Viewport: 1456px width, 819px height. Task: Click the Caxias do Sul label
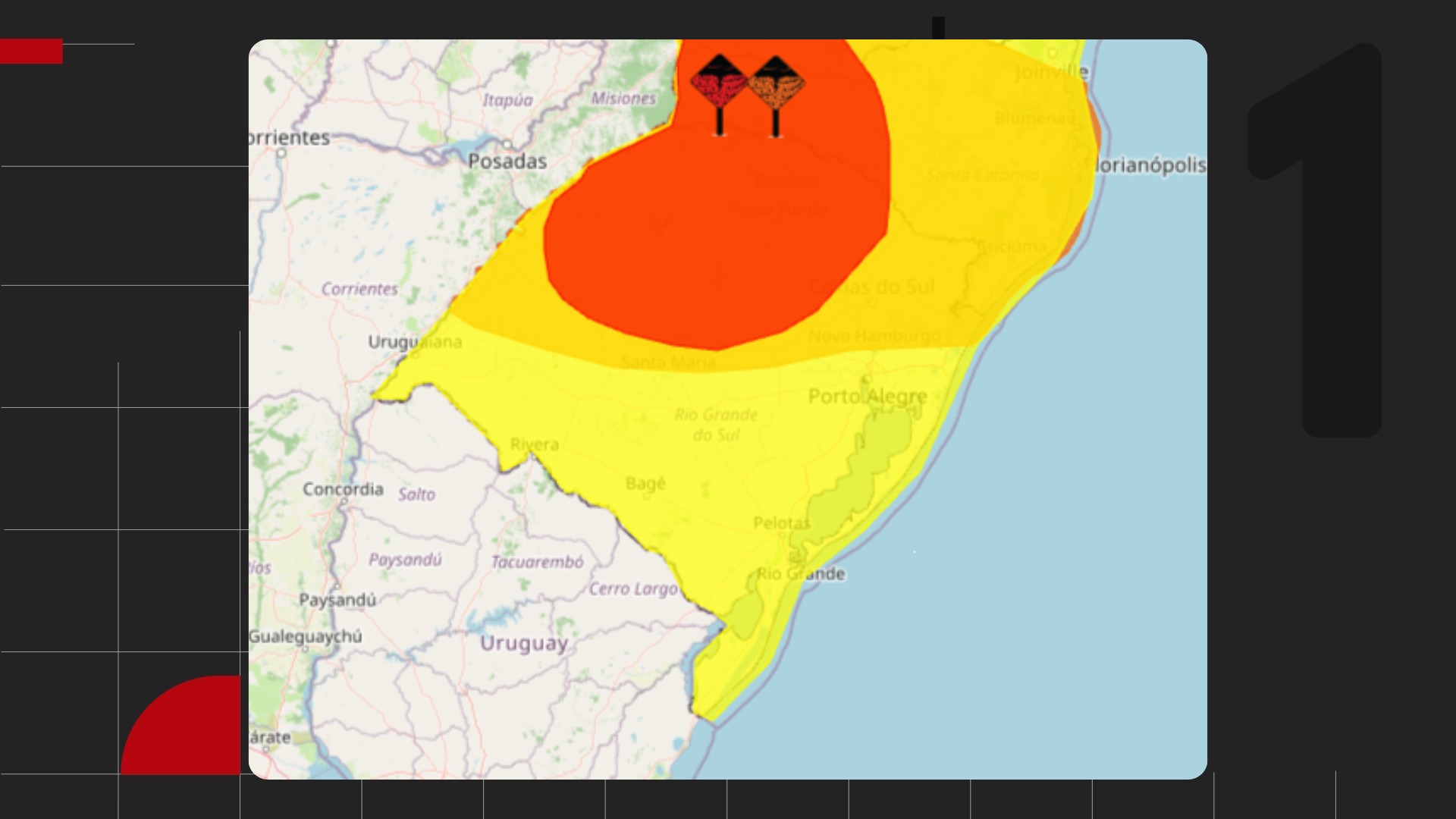pos(872,287)
